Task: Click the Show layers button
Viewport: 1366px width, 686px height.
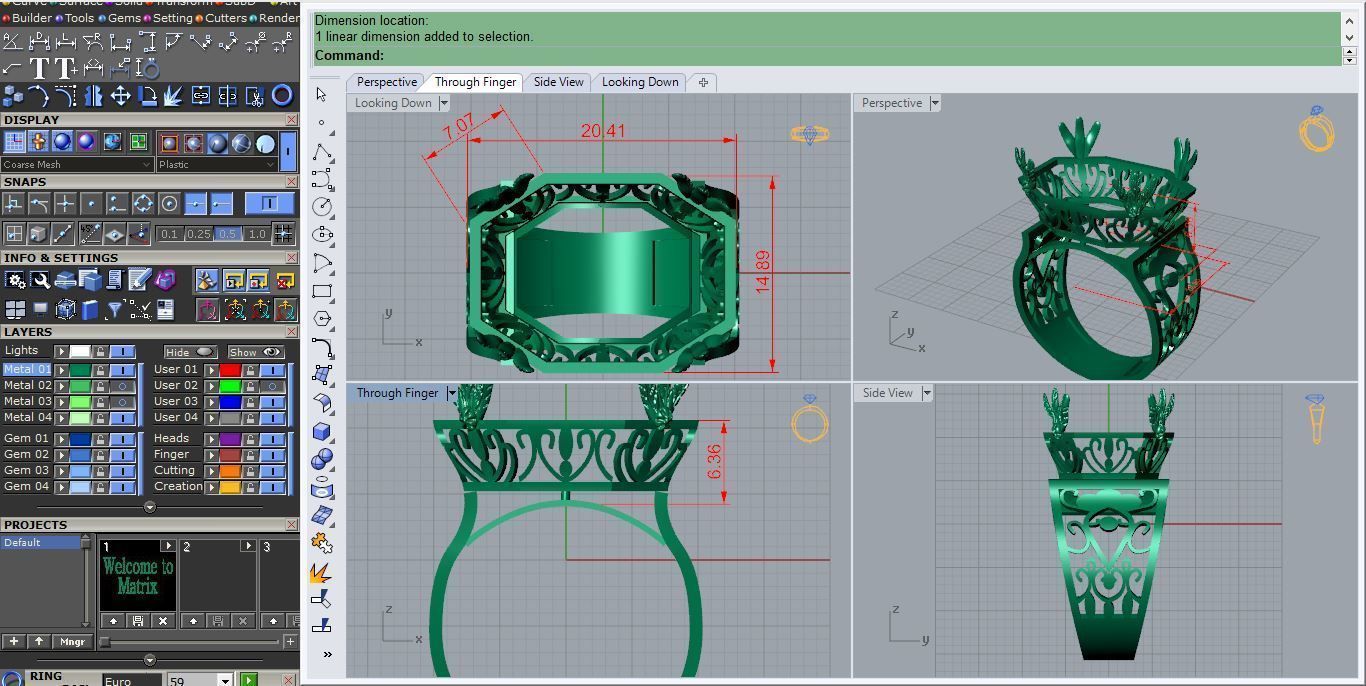Action: pyautogui.click(x=256, y=352)
